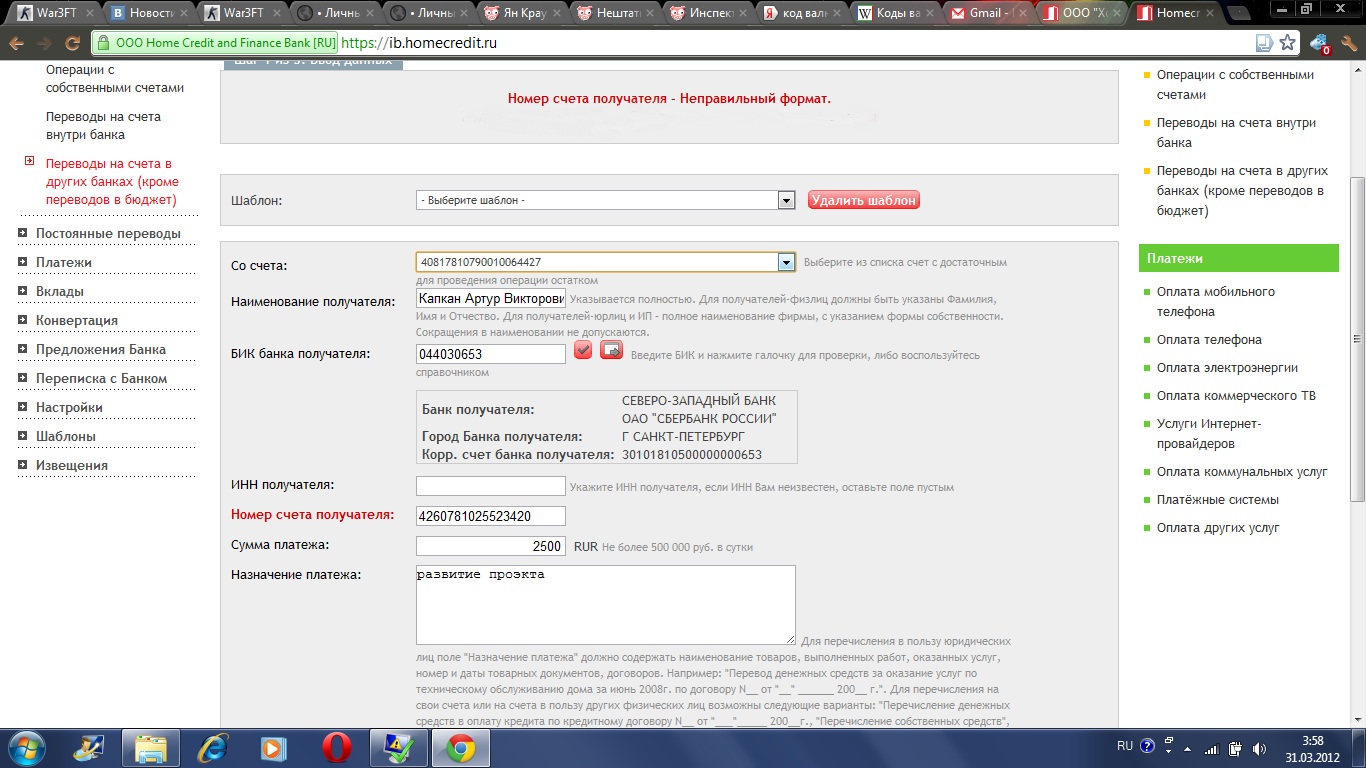1366x768 pixels.
Task: Click the help question mark tray icon
Action: [1147, 746]
